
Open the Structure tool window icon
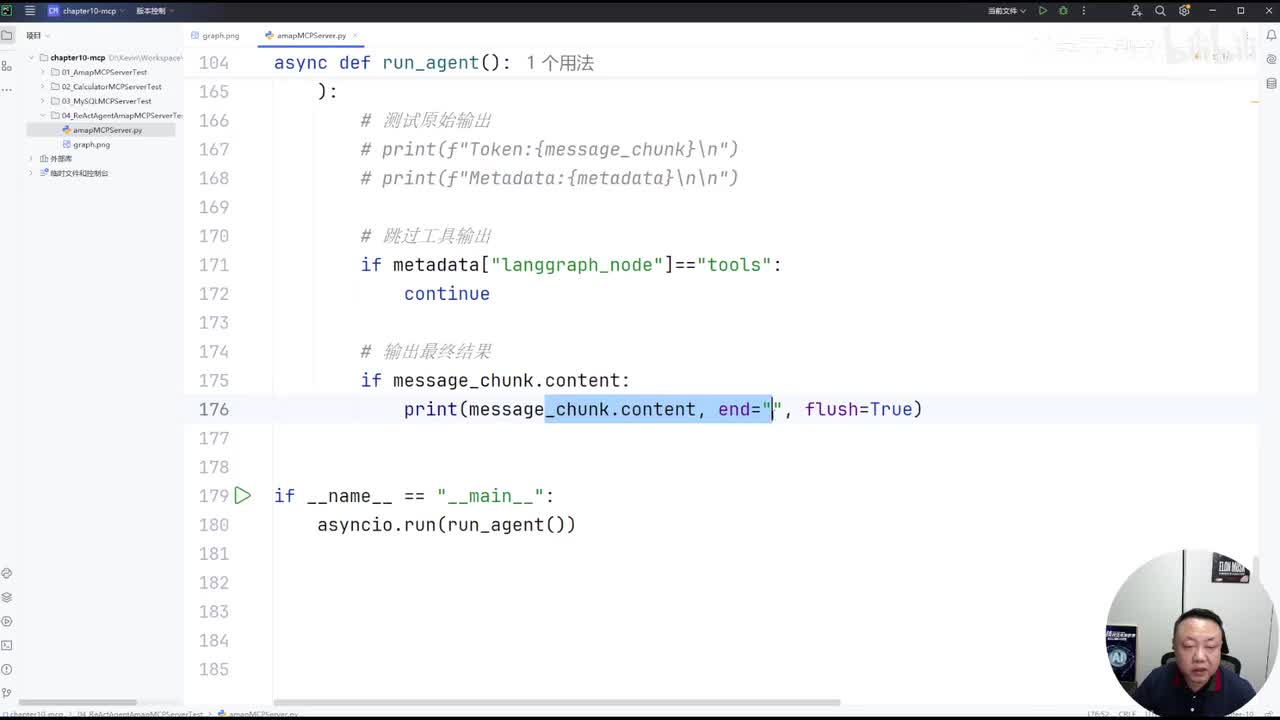pyautogui.click(x=7, y=66)
